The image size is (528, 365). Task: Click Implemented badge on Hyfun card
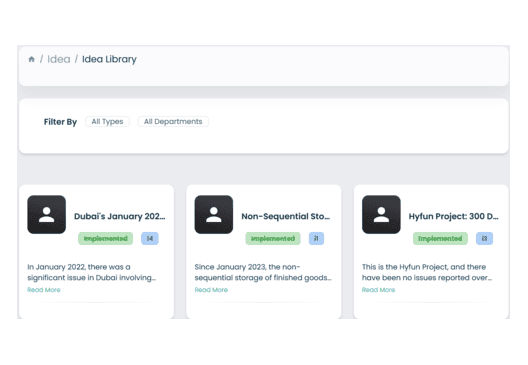pyautogui.click(x=440, y=238)
